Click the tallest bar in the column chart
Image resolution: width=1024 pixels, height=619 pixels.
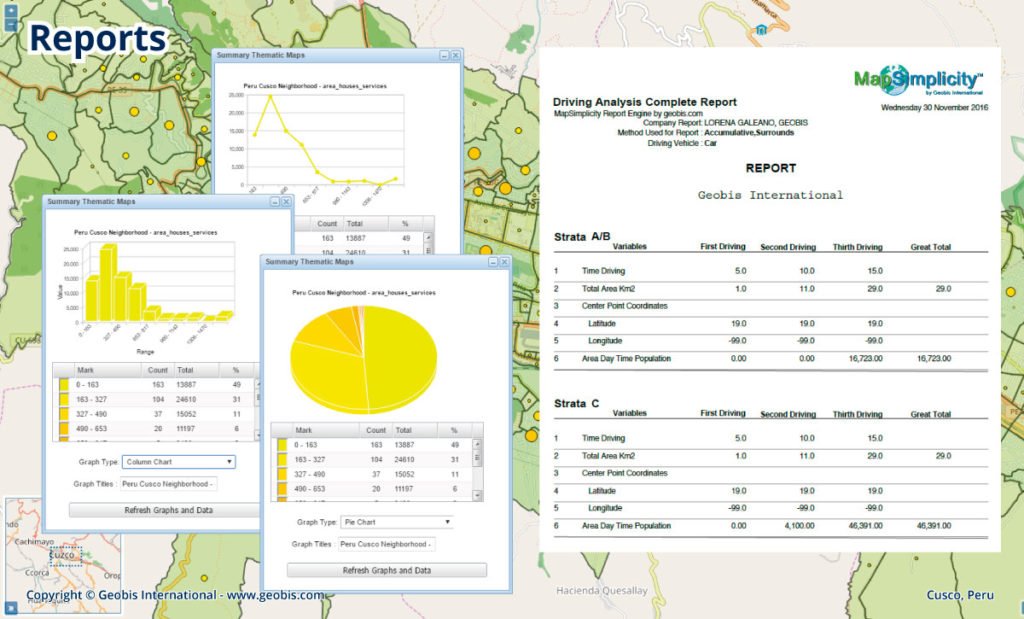[x=108, y=282]
